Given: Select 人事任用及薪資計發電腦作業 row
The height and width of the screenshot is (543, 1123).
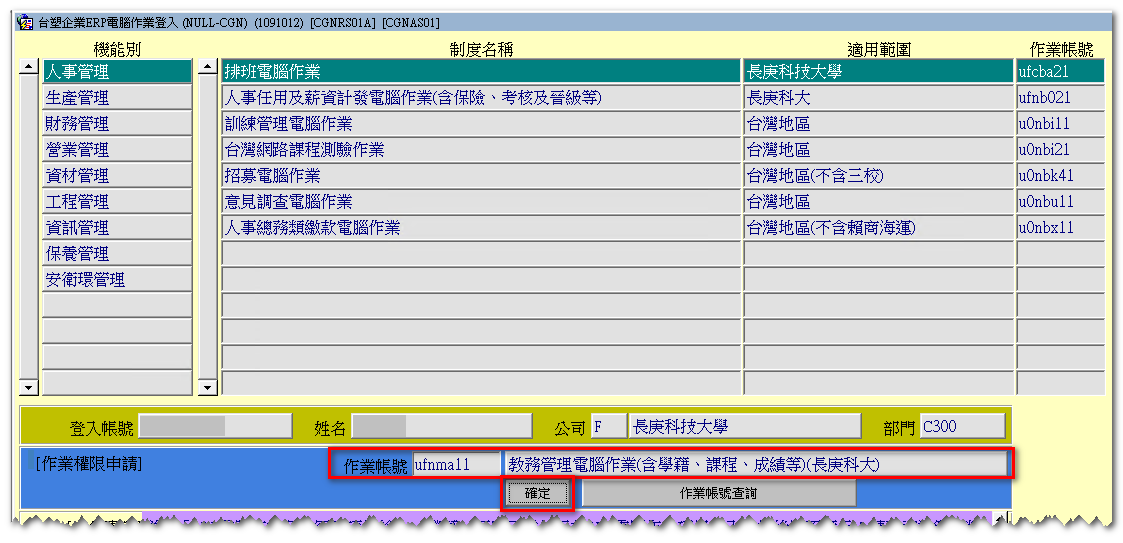Looking at the screenshot, I should [481, 97].
